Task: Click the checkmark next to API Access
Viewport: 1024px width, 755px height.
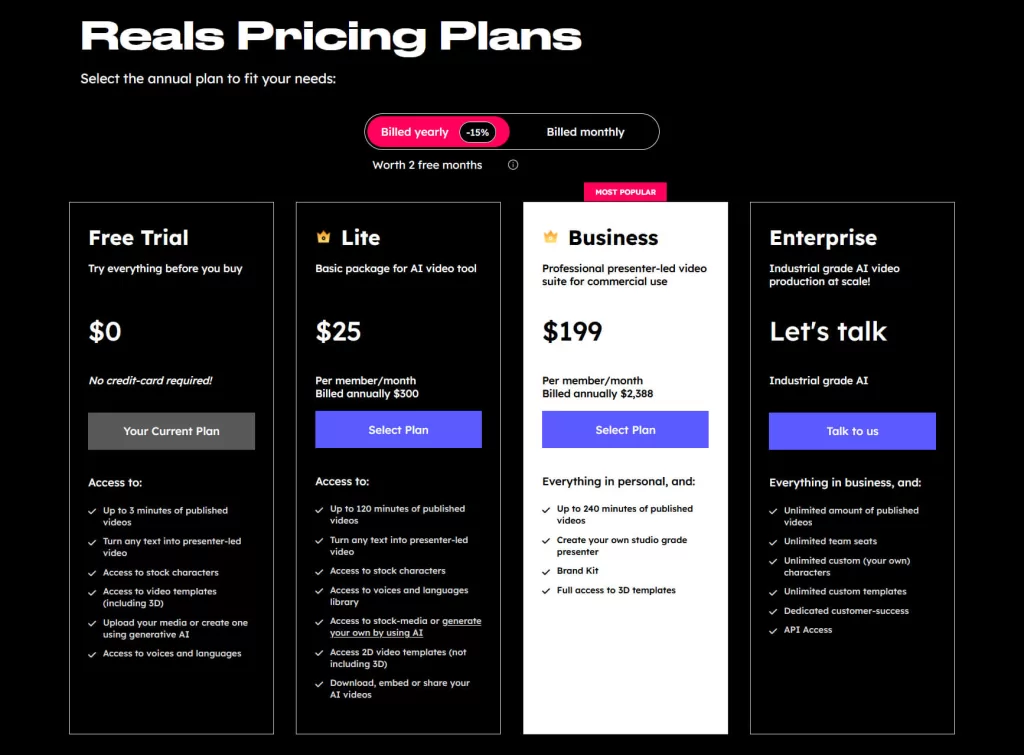Action: tap(773, 631)
